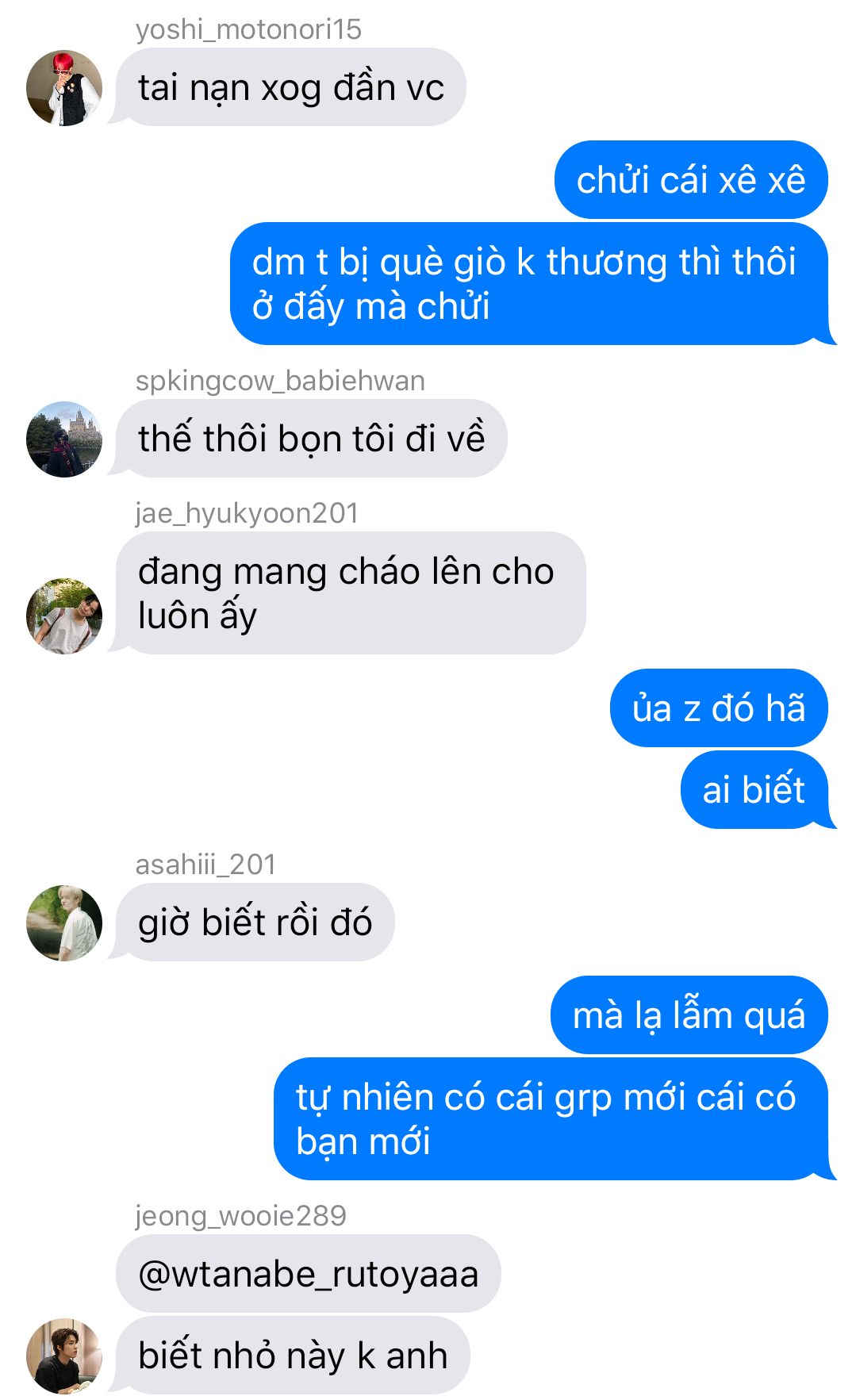Tap the 'ai biết' sent bubble

[754, 790]
